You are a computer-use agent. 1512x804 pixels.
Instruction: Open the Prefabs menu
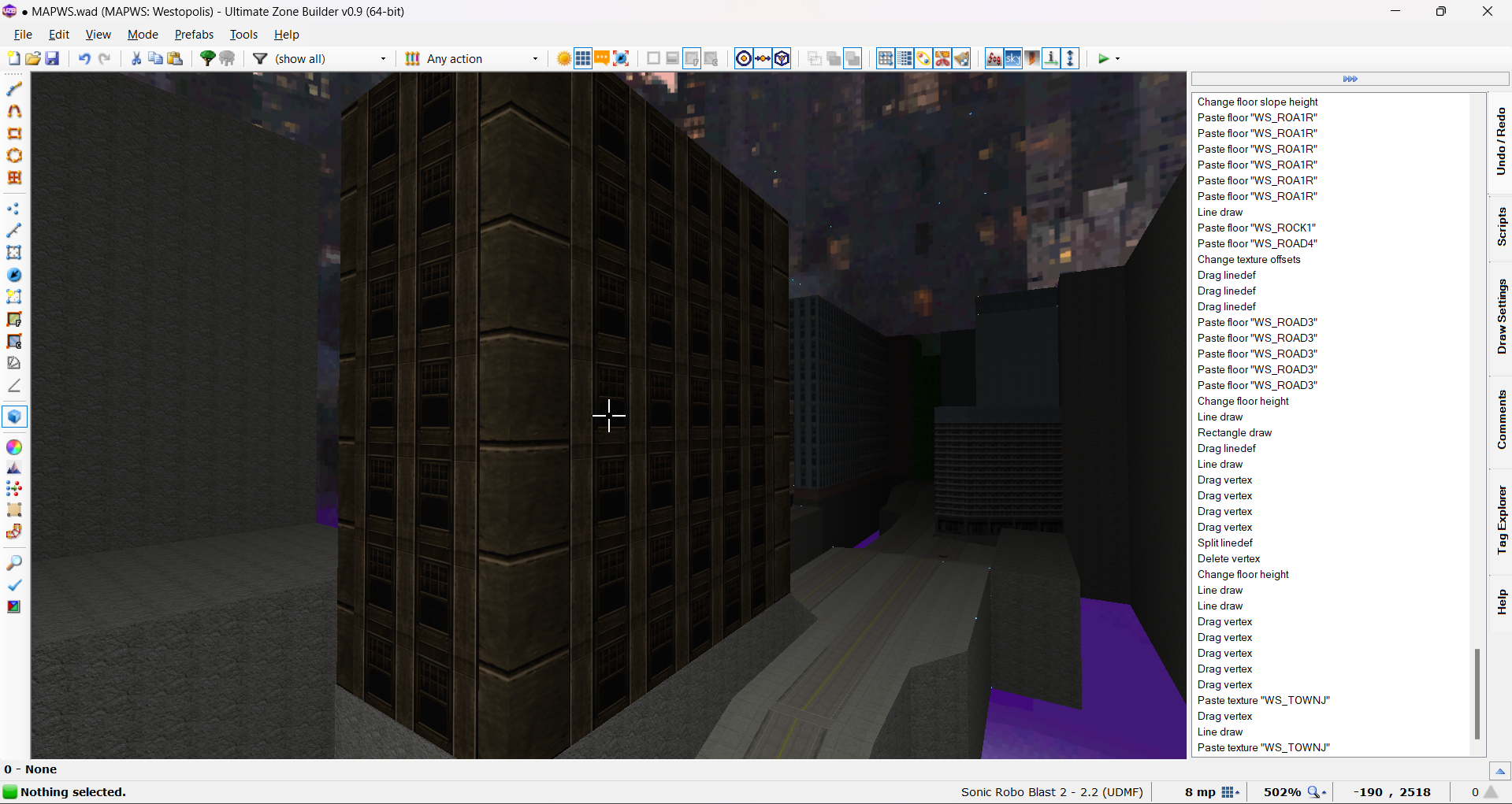[194, 35]
